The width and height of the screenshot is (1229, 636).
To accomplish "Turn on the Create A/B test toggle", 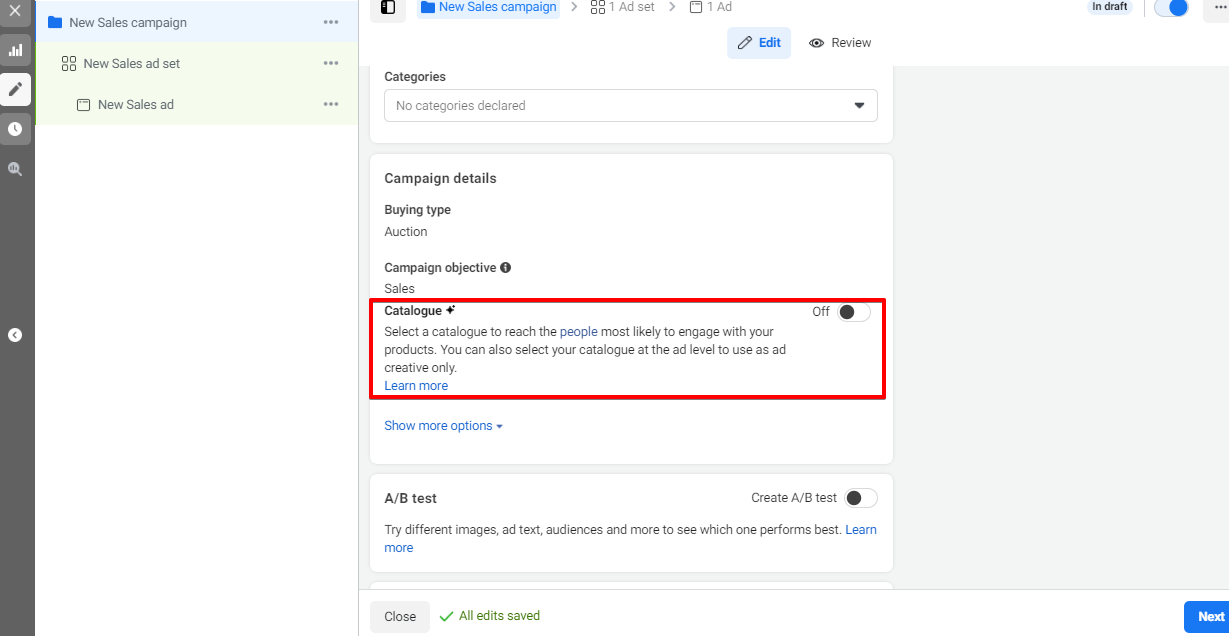I will tap(860, 498).
